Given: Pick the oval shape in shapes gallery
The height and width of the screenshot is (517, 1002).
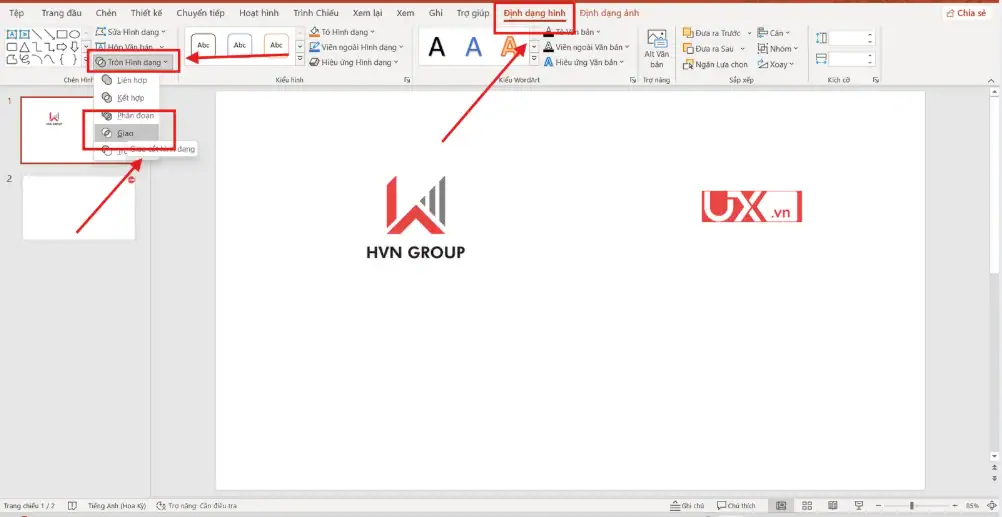Looking at the screenshot, I should point(75,35).
